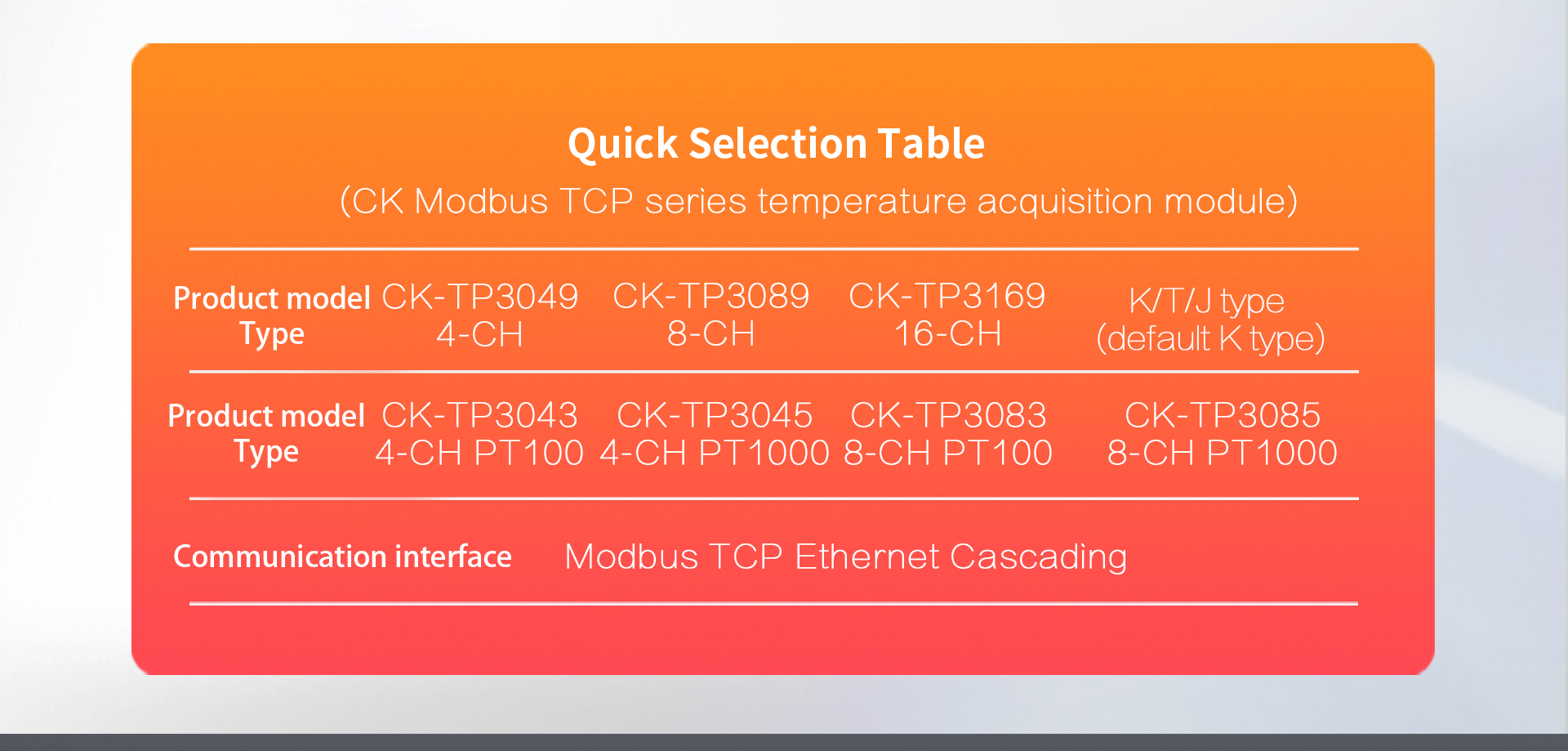Click the K/T/J type note
This screenshot has height=751, width=1568.
(x=1207, y=302)
